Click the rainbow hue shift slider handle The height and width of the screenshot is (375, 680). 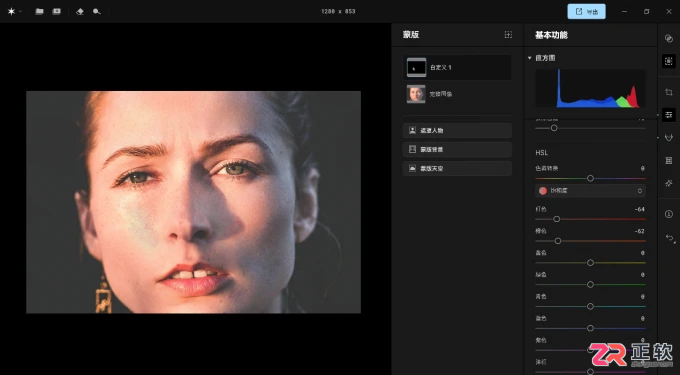tap(590, 178)
